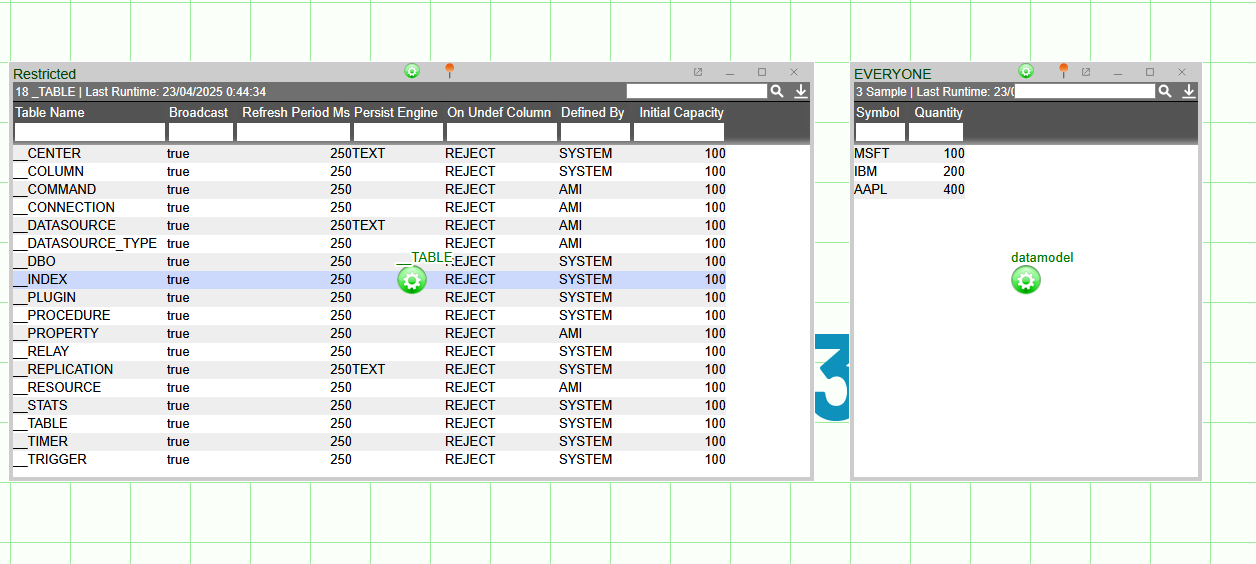Open the datamodel gear icon
1256x564 pixels.
click(1025, 280)
